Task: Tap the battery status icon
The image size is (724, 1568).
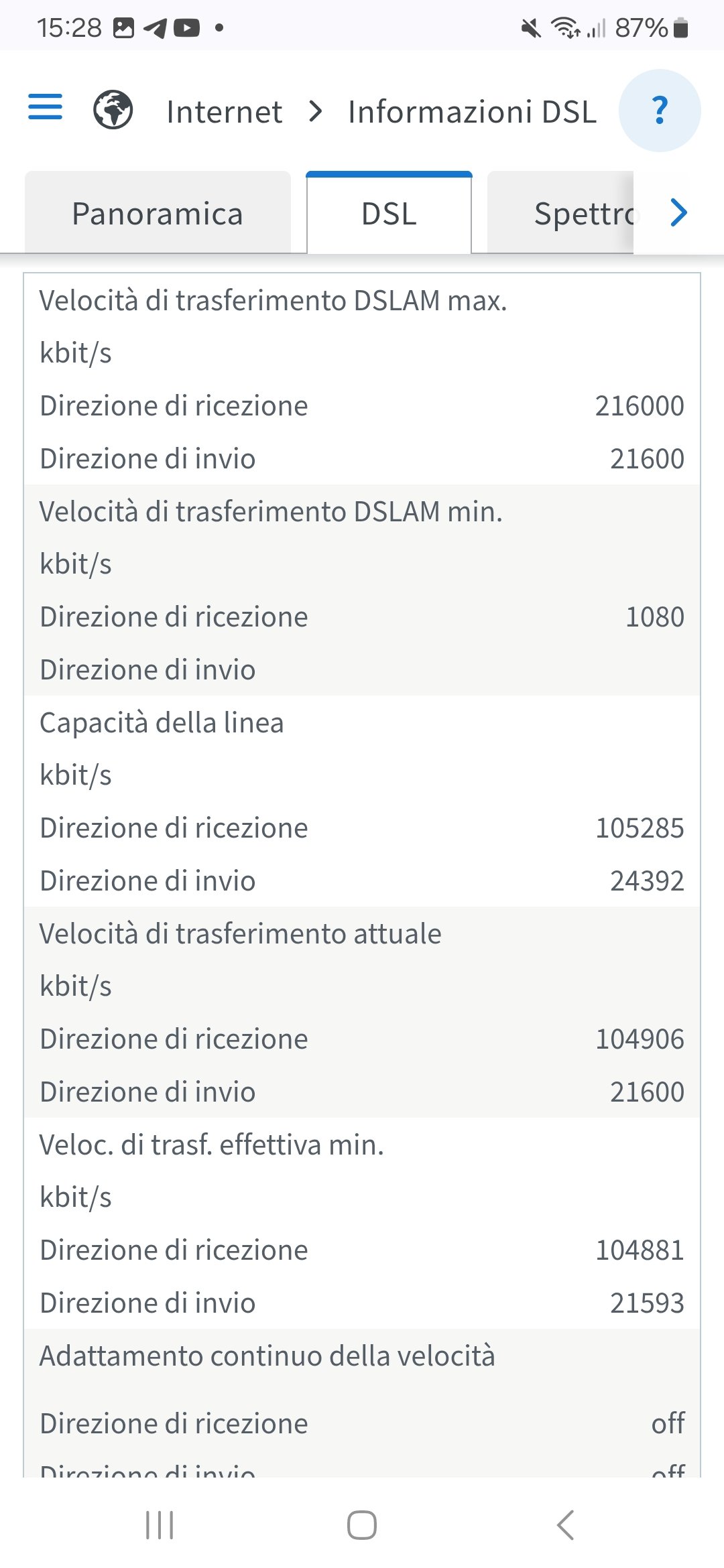Action: tap(680, 28)
